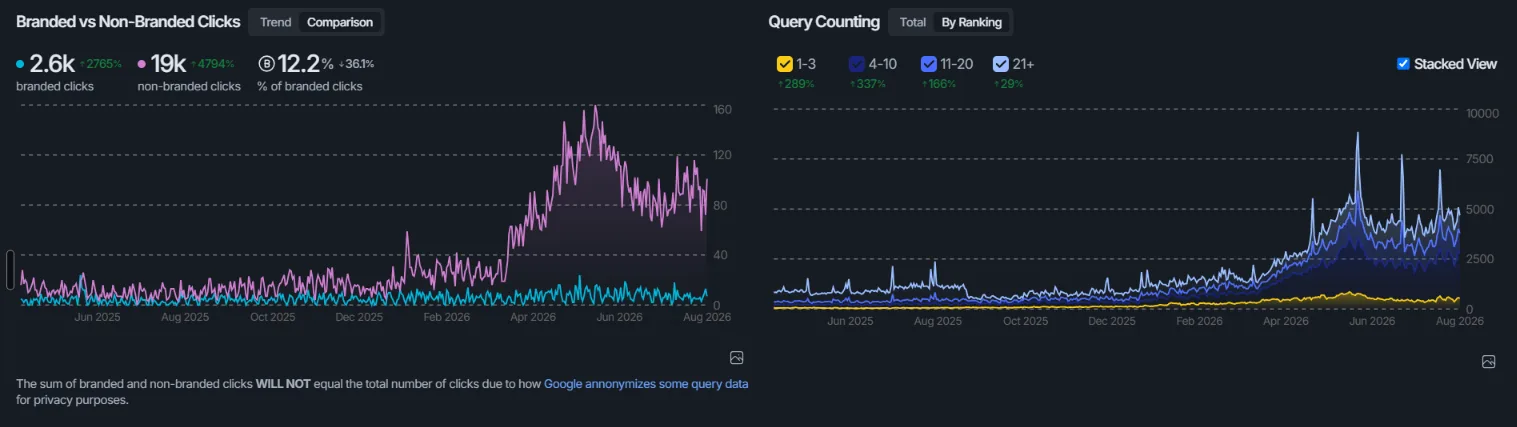Open the Total tab in Query Counting
The width and height of the screenshot is (1517, 427).
[x=912, y=22]
